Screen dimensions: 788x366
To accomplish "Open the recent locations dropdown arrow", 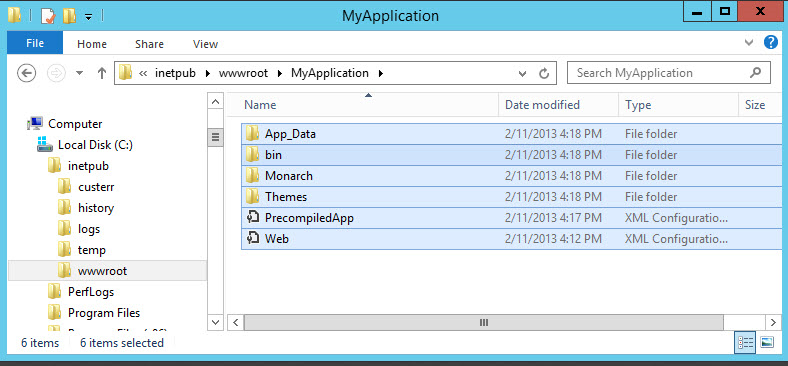I will tap(79, 73).
